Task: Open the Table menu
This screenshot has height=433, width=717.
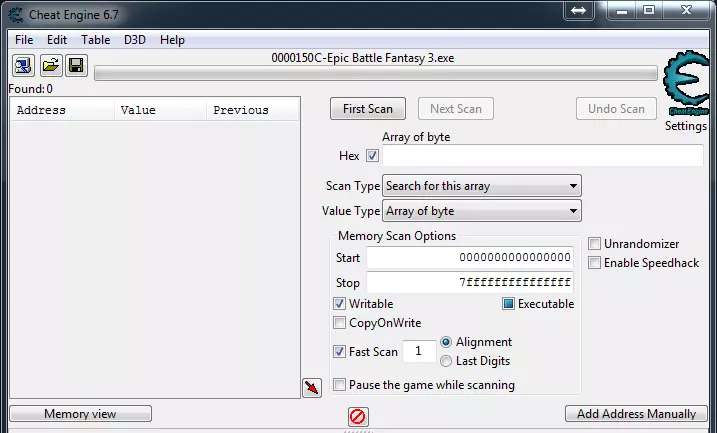Action: 96,40
